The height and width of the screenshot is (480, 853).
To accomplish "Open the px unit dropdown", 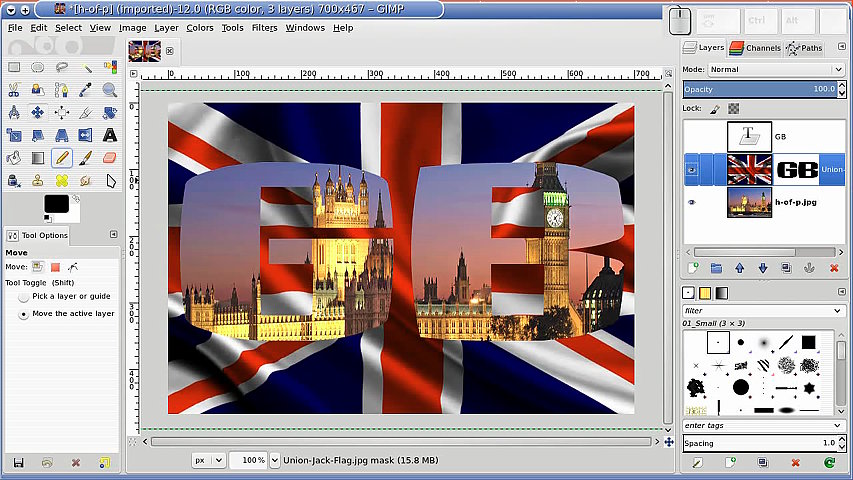I will pos(208,460).
